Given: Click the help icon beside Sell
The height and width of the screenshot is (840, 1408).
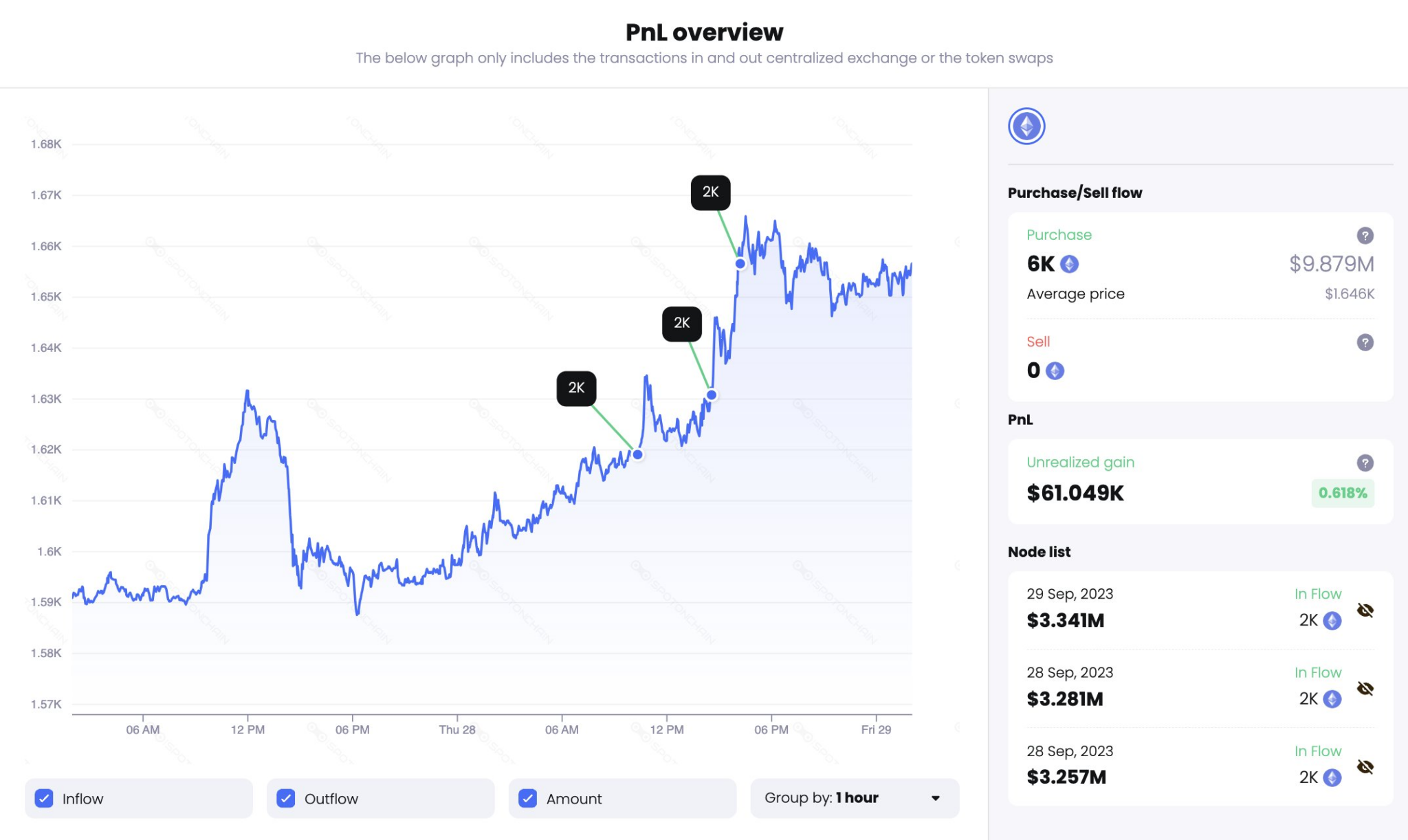Looking at the screenshot, I should pos(1365,342).
